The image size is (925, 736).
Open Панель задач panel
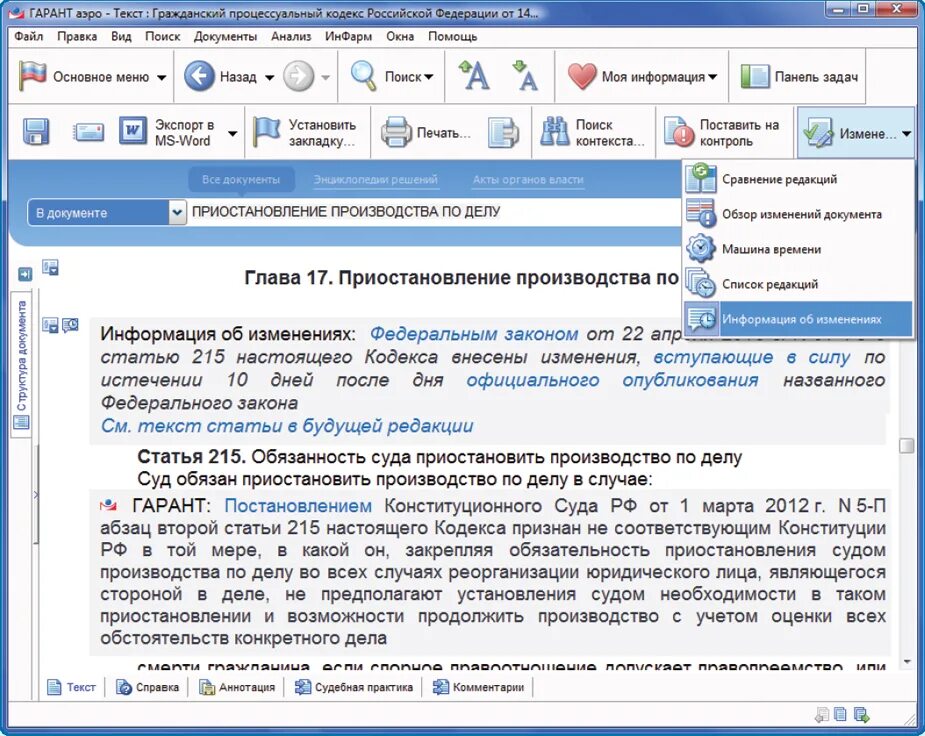coord(799,77)
